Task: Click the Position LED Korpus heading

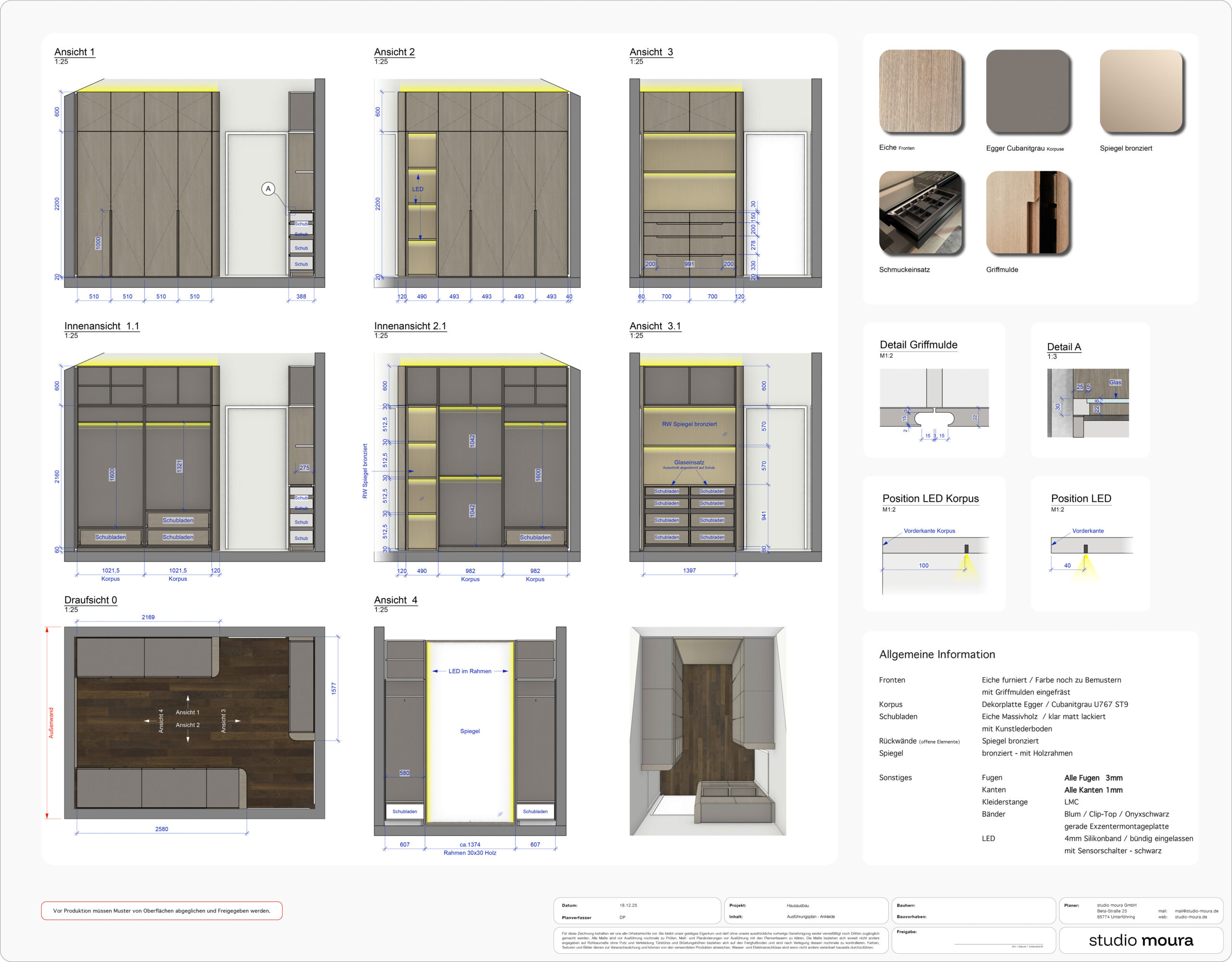Action: pyautogui.click(x=930, y=498)
